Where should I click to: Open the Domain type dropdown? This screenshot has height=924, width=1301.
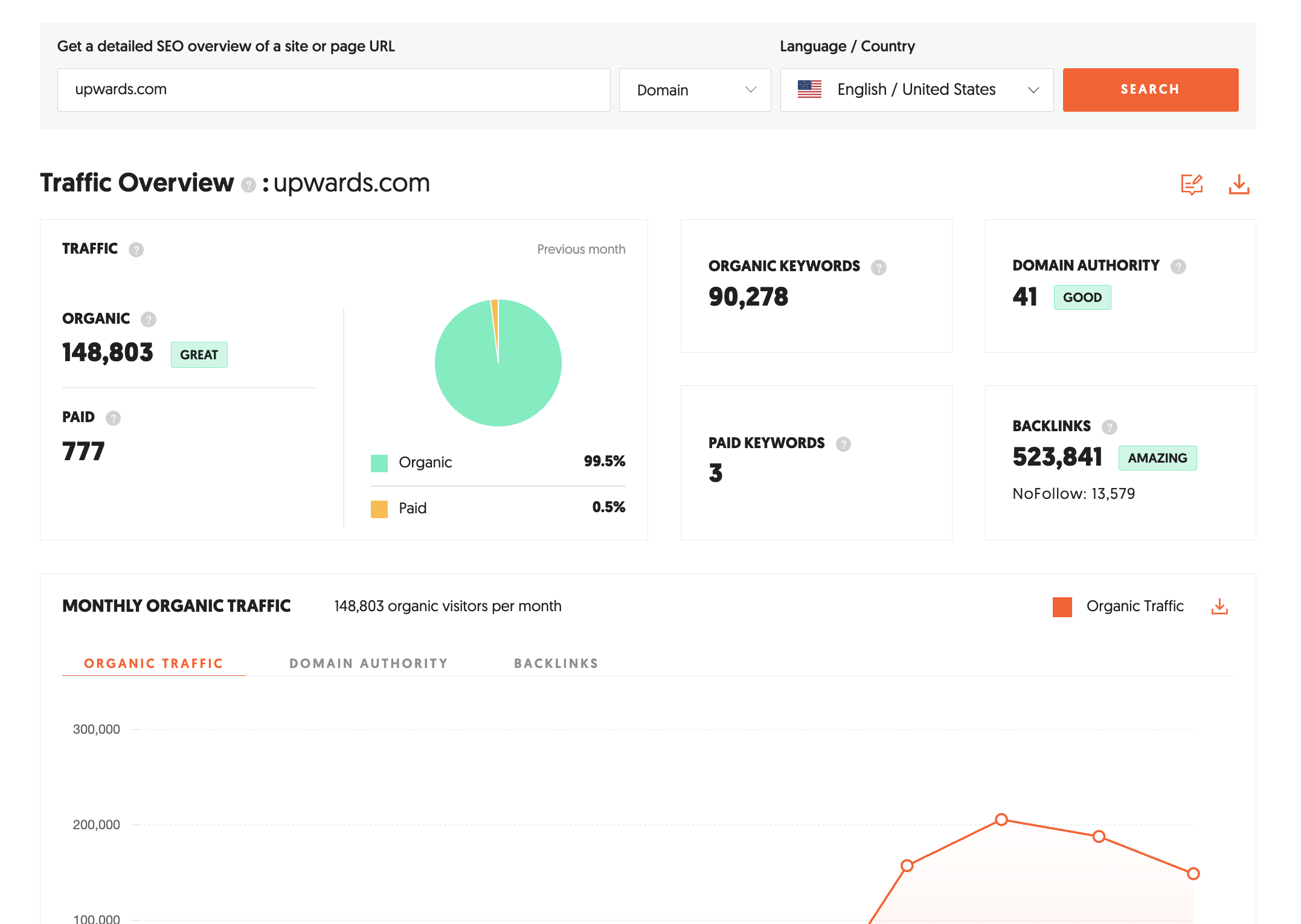coord(695,90)
